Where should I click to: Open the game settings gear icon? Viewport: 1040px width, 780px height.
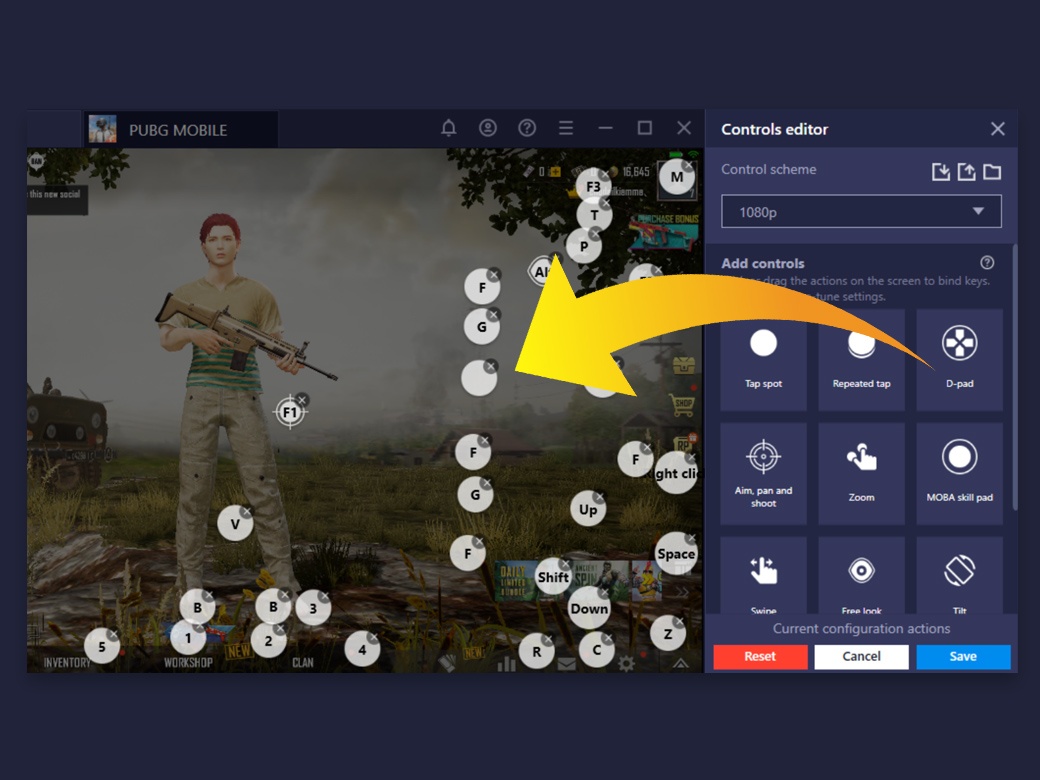click(626, 663)
